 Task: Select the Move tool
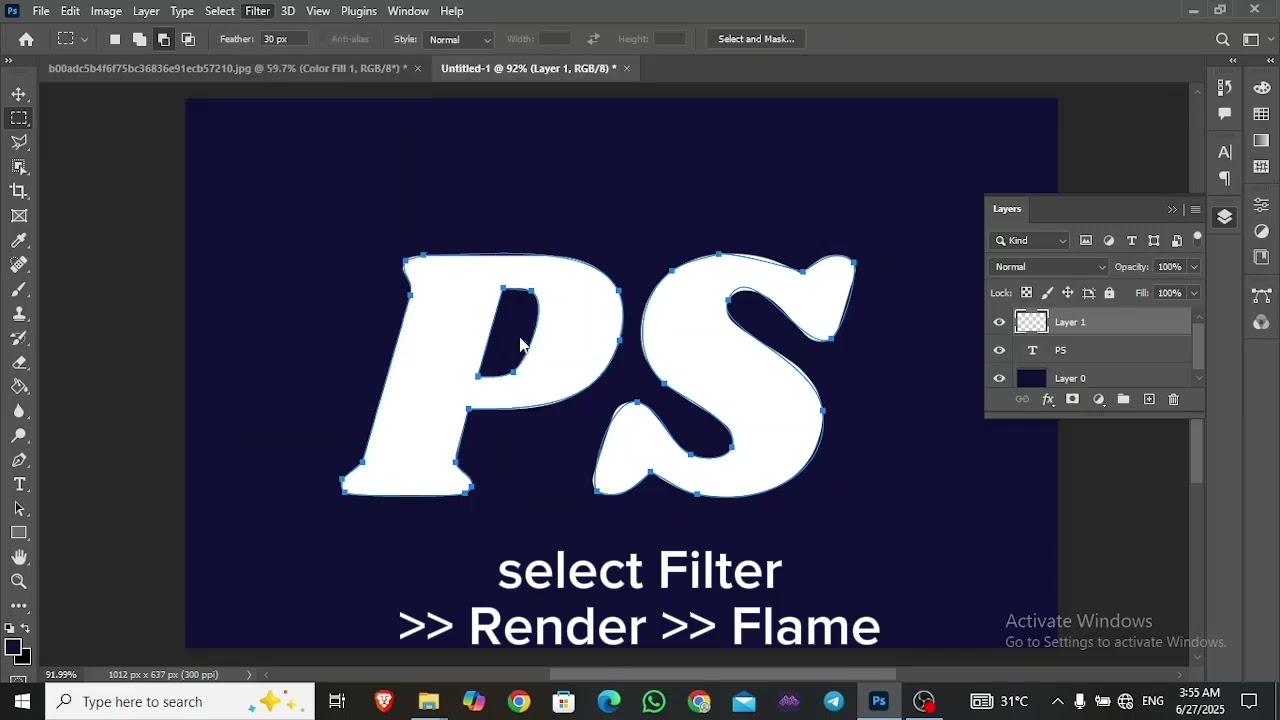click(x=19, y=94)
